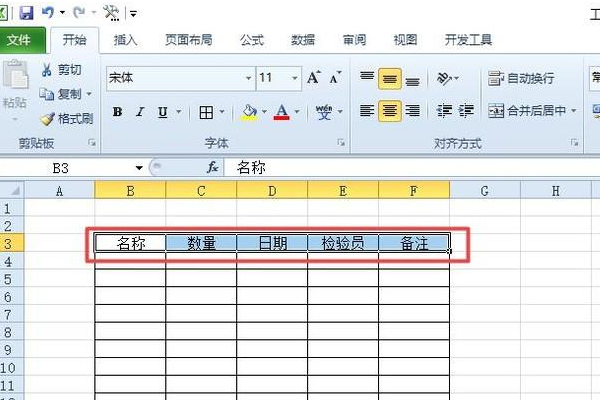Click the formula bar showing 名称
600x400 pixels.
411,168
